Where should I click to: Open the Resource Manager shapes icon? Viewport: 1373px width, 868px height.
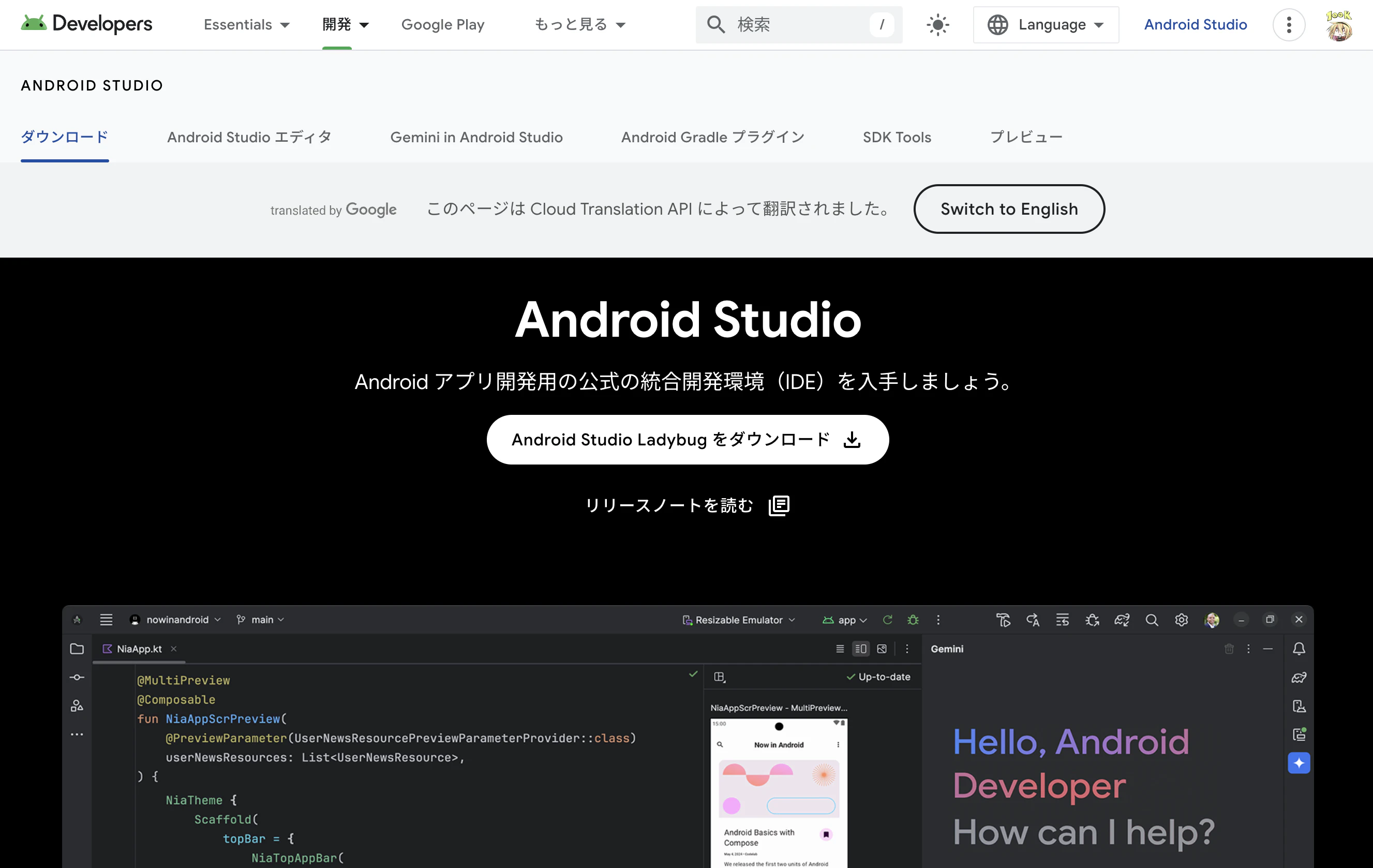click(77, 706)
